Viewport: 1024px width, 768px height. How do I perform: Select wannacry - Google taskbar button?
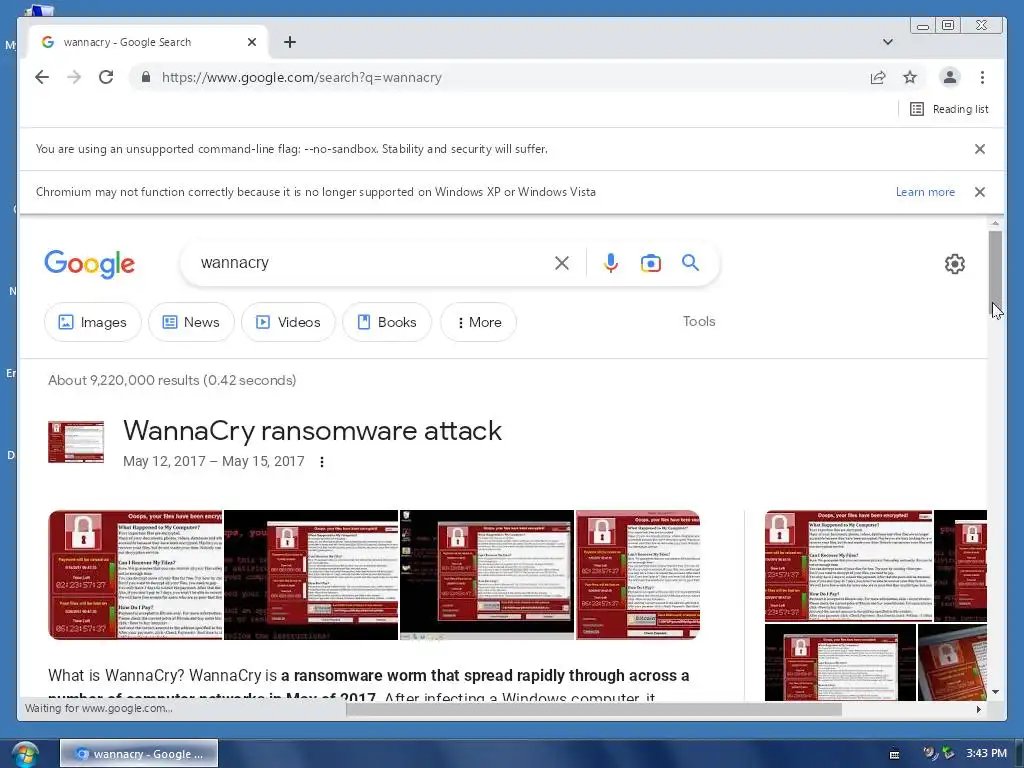click(139, 754)
